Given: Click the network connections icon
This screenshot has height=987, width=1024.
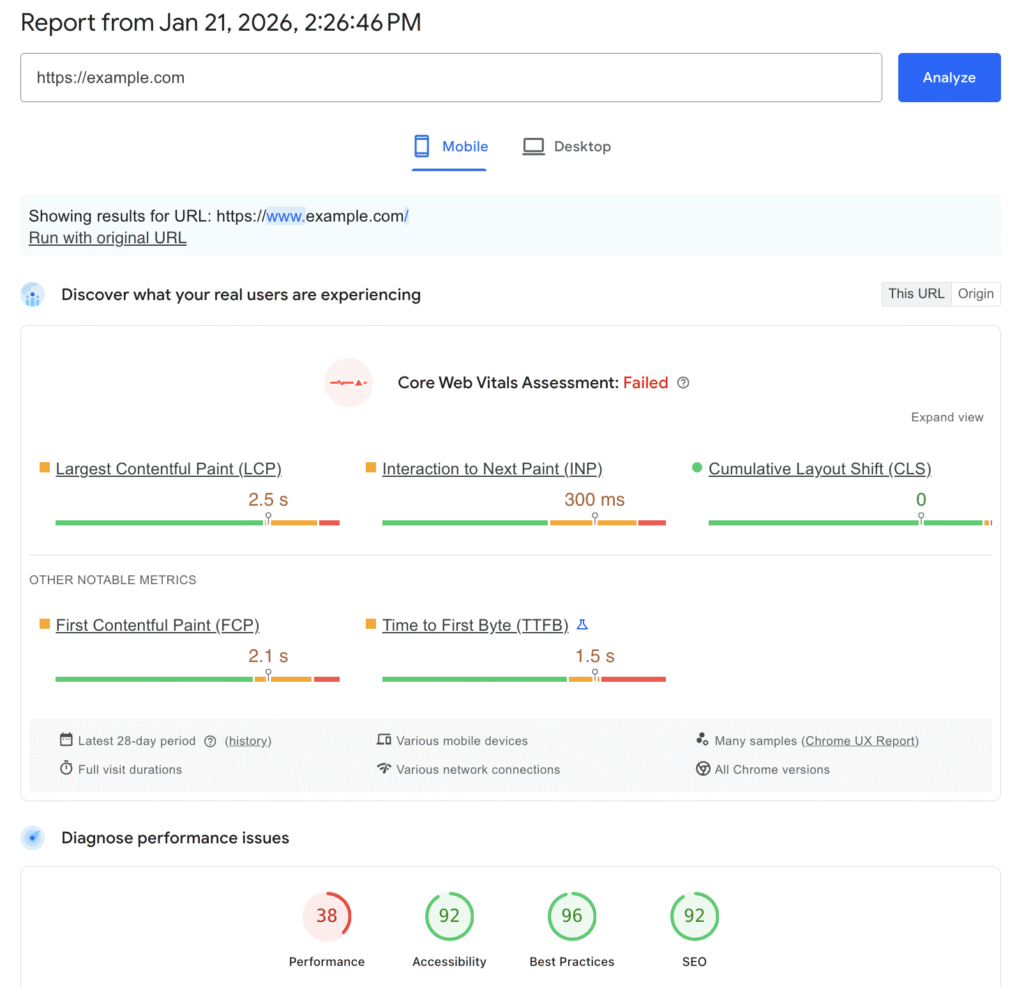Looking at the screenshot, I should [383, 769].
